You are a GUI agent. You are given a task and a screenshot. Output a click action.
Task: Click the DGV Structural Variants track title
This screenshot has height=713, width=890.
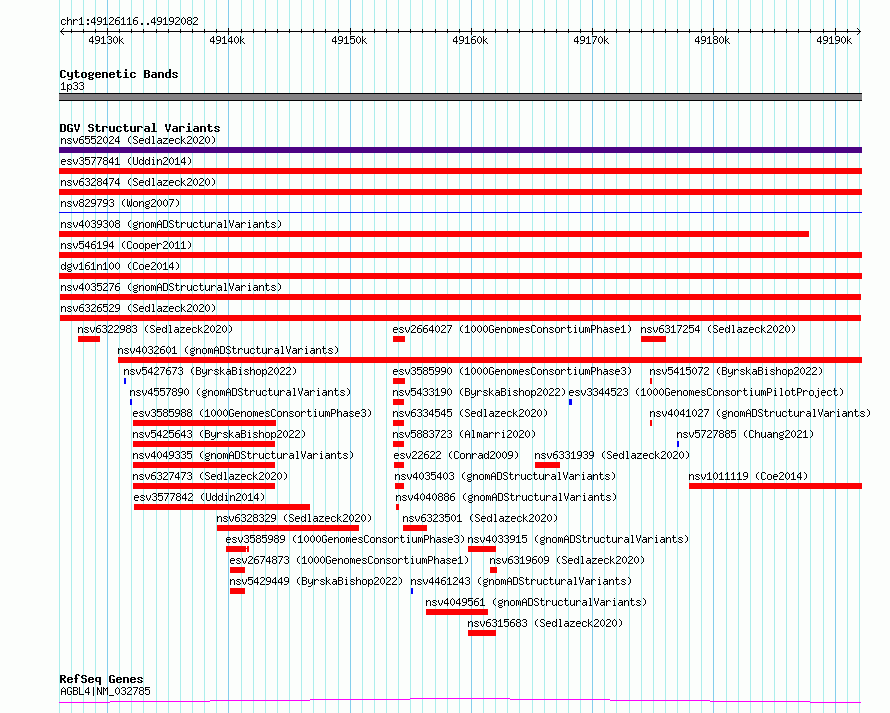click(x=140, y=128)
